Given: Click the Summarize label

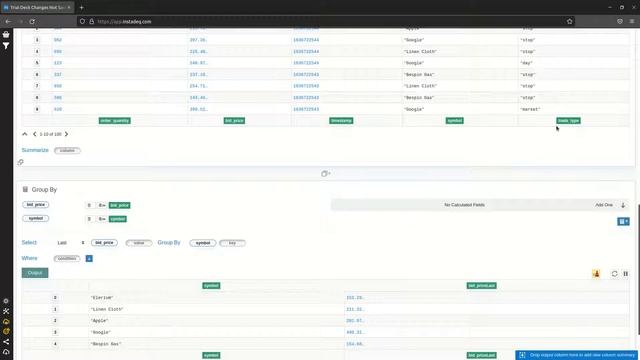Looking at the screenshot, I should coord(35,150).
